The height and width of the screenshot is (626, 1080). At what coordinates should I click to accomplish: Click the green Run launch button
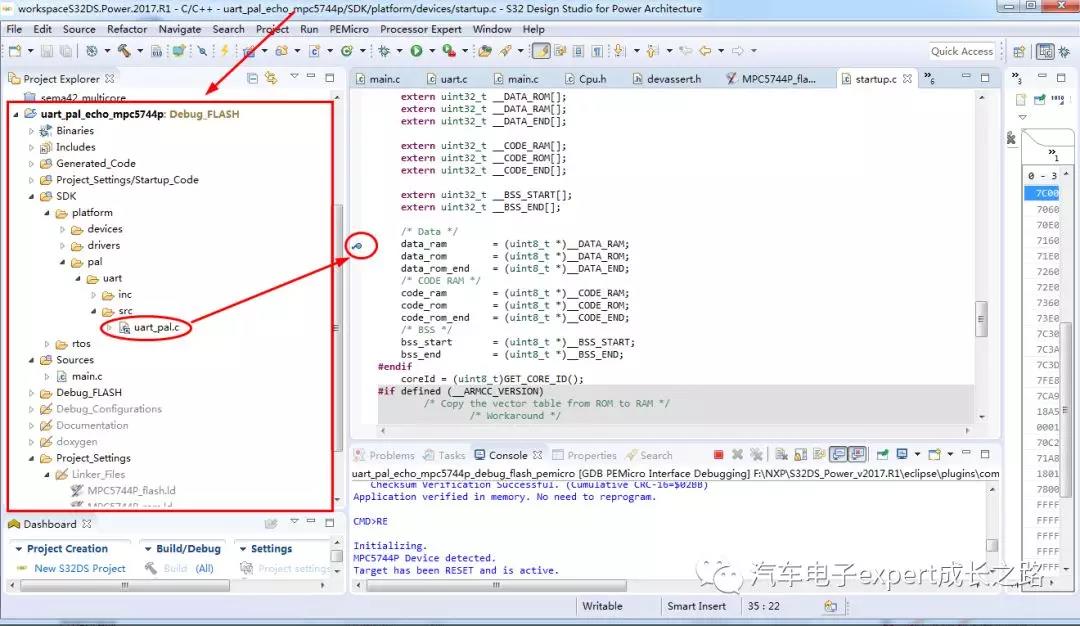click(x=416, y=51)
